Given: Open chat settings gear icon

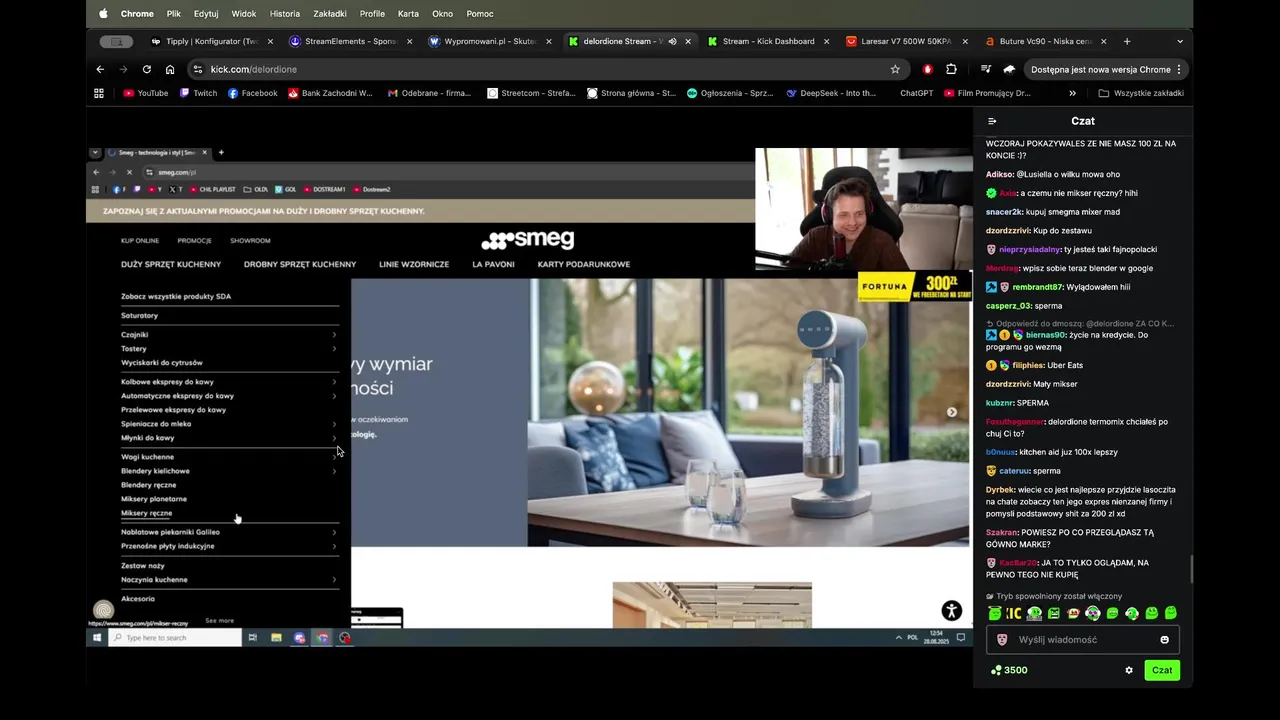Looking at the screenshot, I should pyautogui.click(x=1129, y=670).
